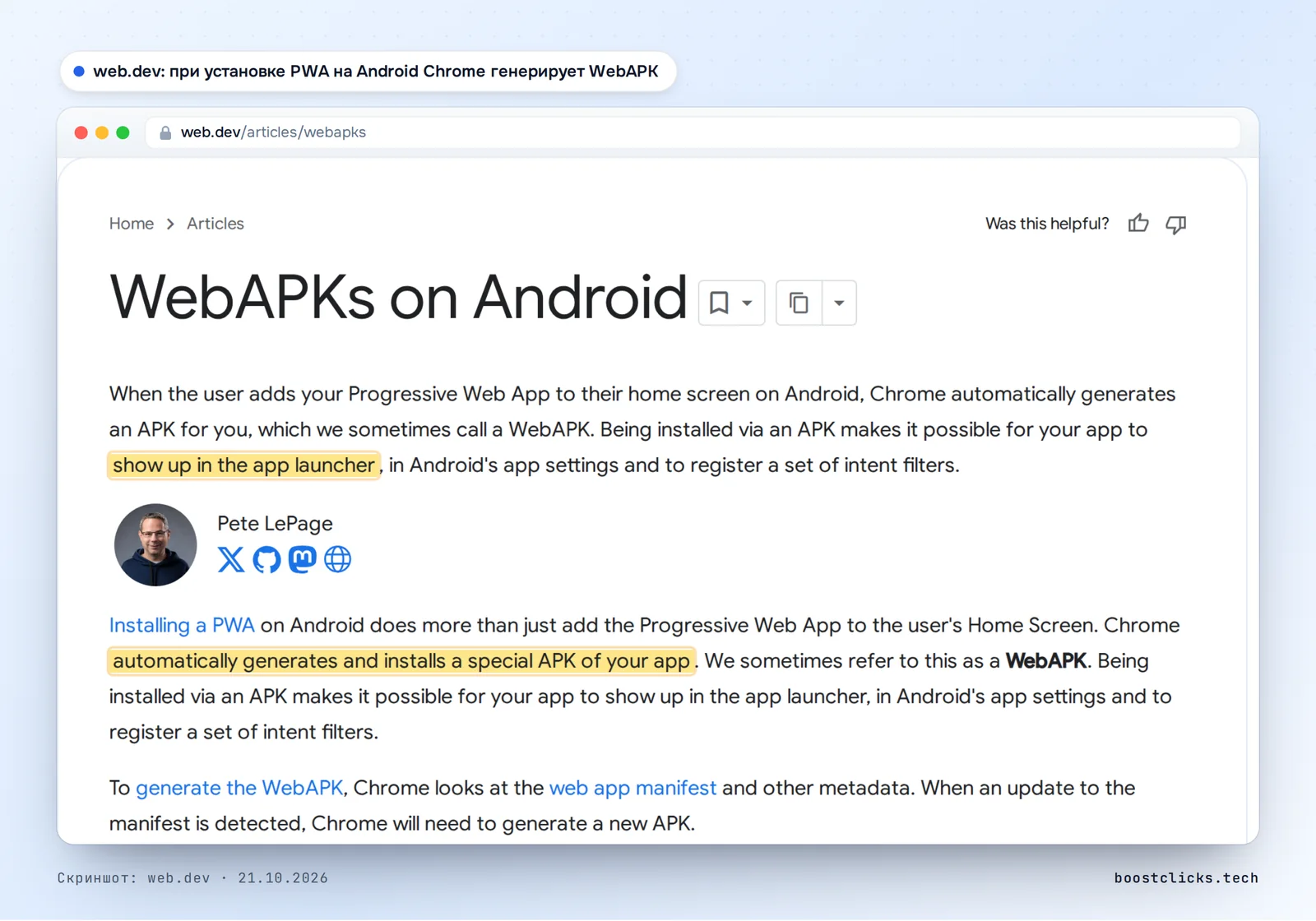Screen dimensions: 1316x921
Task: Open Pete LePage's GitHub profile
Action: click(x=266, y=559)
